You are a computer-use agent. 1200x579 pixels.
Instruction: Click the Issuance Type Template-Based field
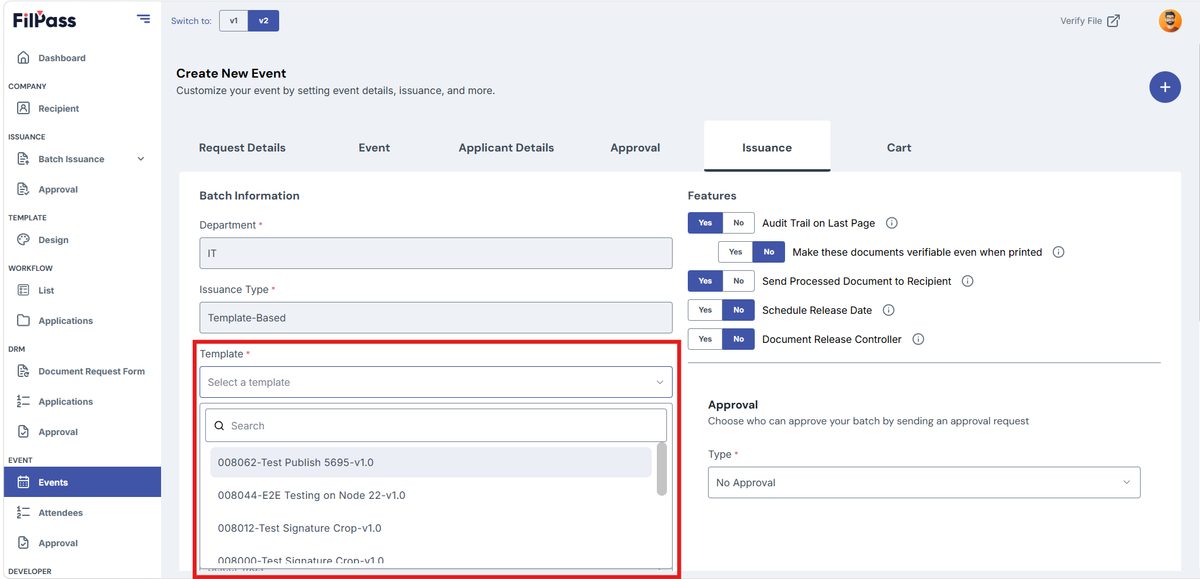coord(436,317)
